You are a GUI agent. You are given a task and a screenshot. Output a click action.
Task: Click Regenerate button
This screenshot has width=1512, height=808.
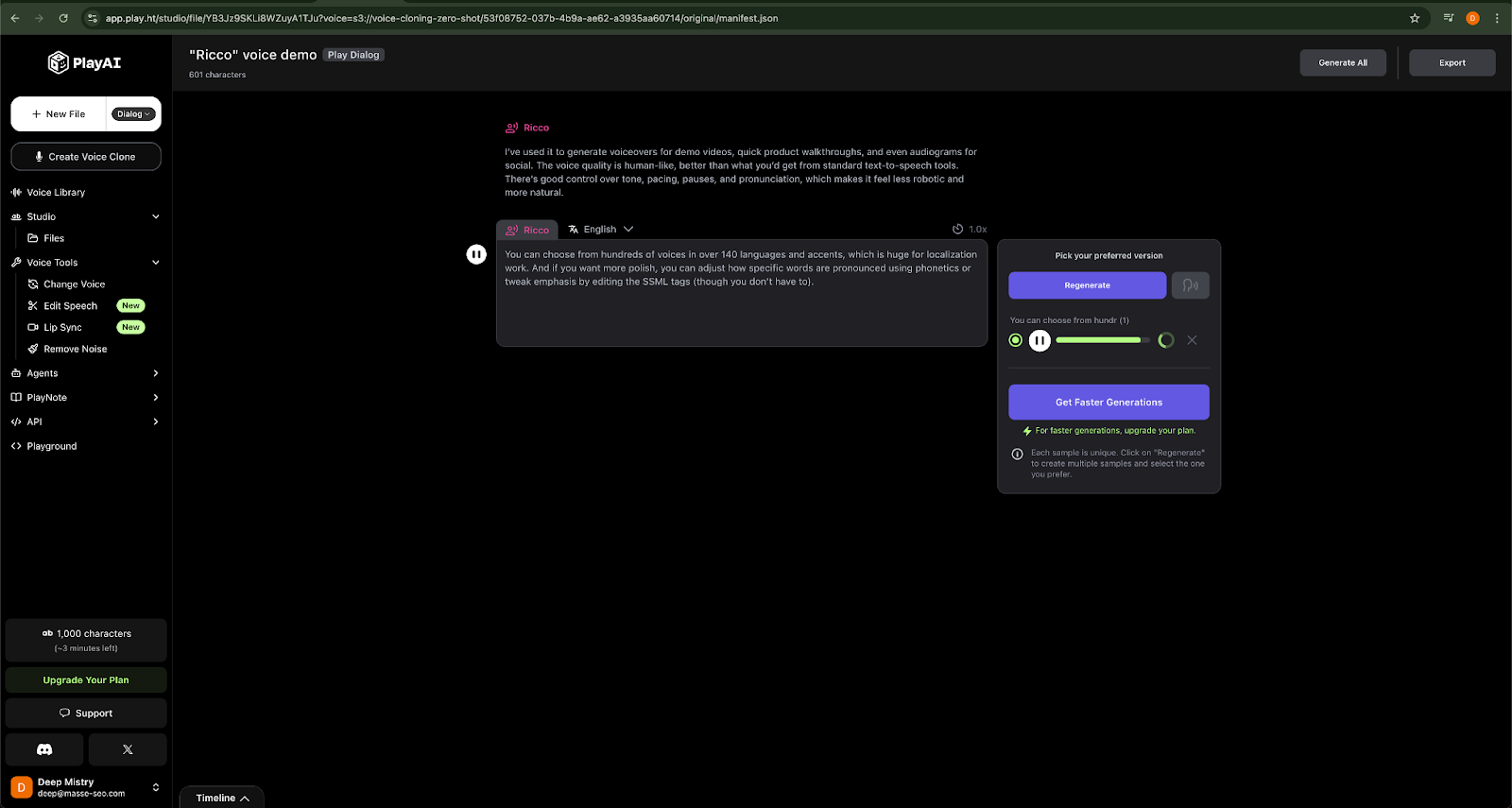click(x=1088, y=285)
